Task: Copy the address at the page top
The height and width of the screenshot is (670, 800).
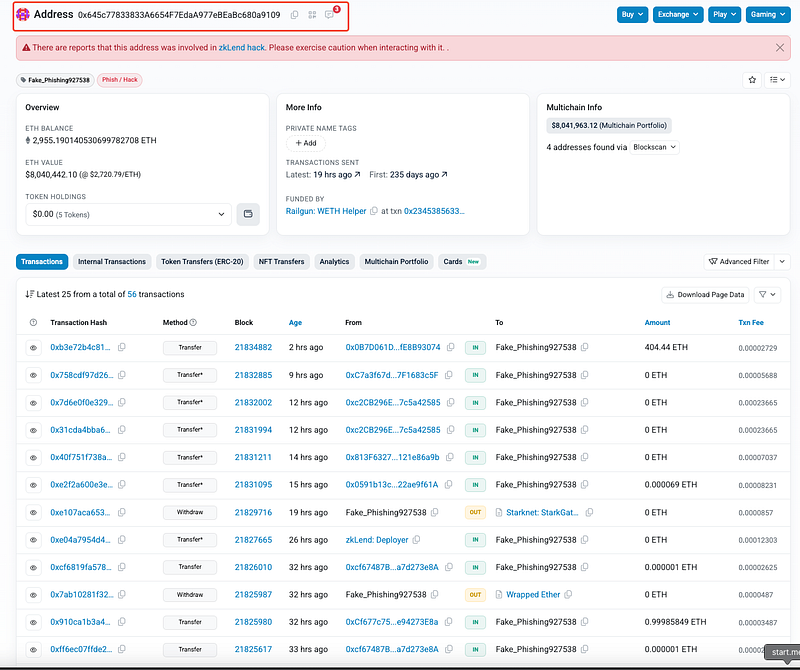Action: click(x=294, y=15)
